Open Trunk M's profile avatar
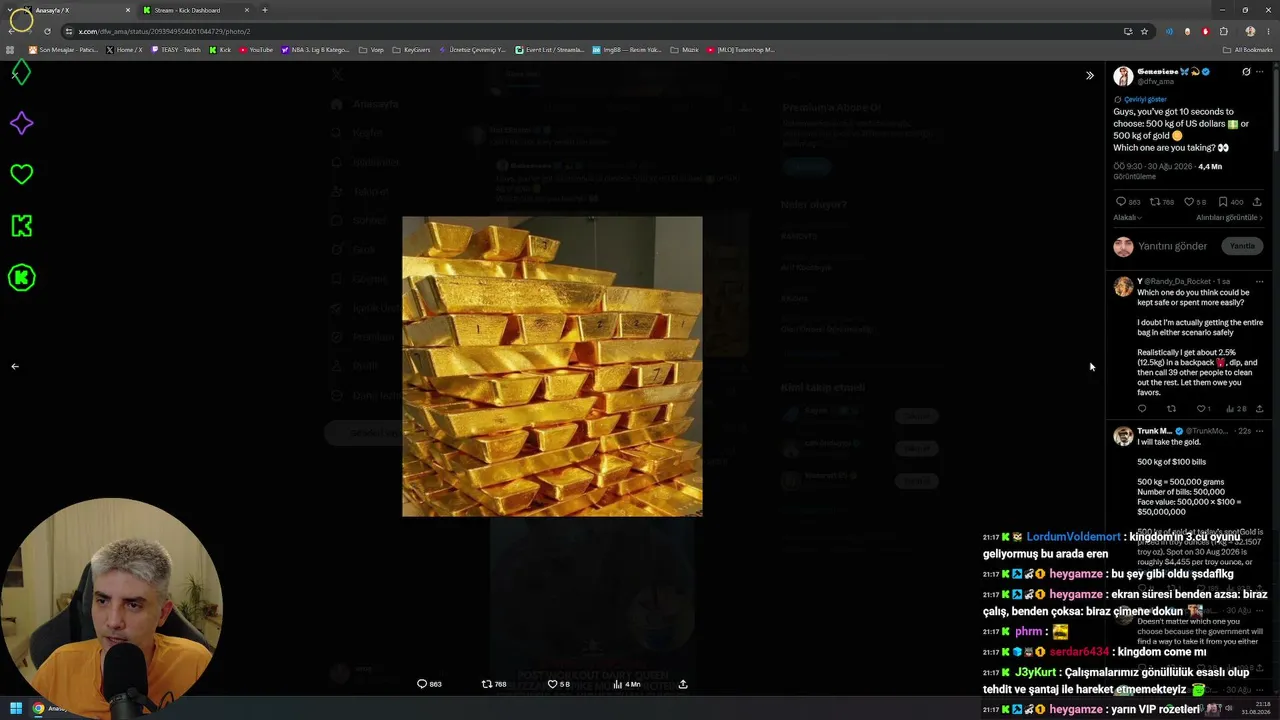1280x720 pixels. [x=1123, y=435]
